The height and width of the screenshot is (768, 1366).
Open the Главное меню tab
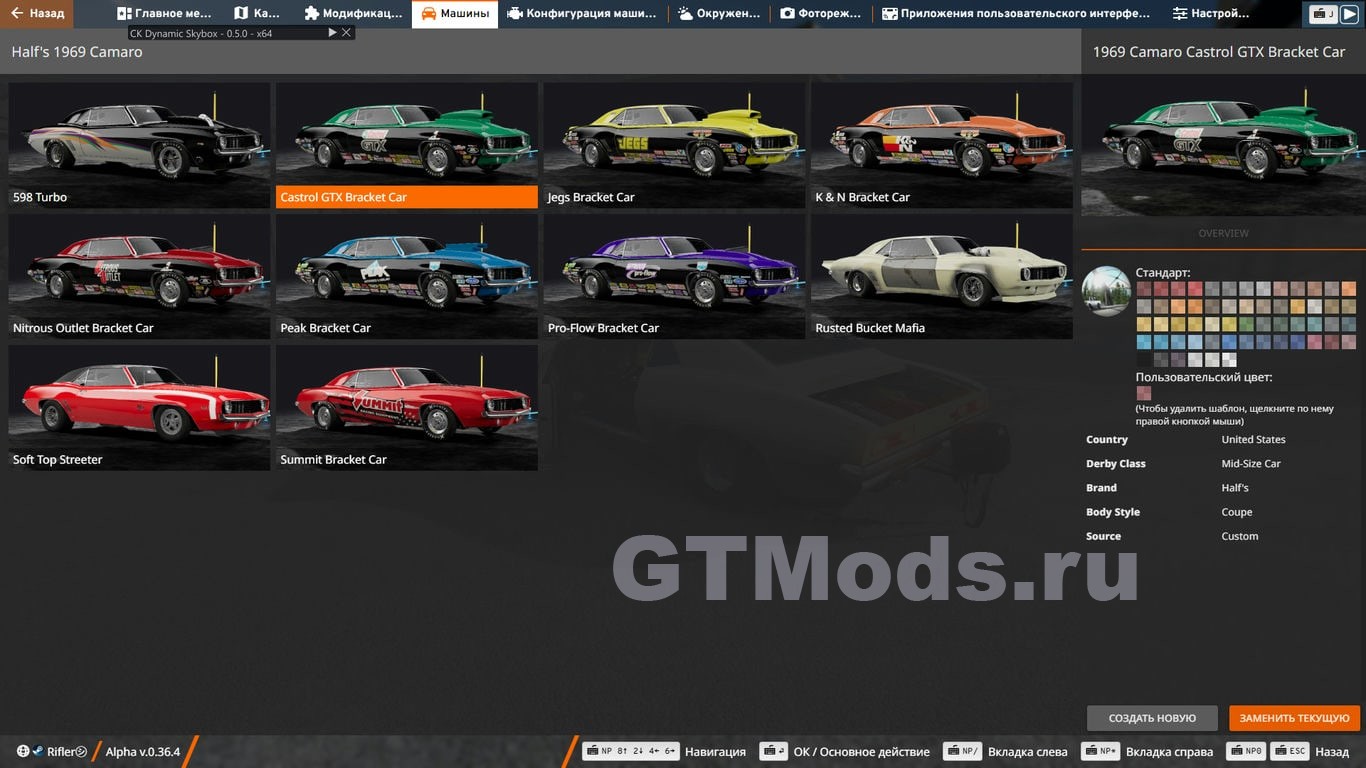point(164,14)
